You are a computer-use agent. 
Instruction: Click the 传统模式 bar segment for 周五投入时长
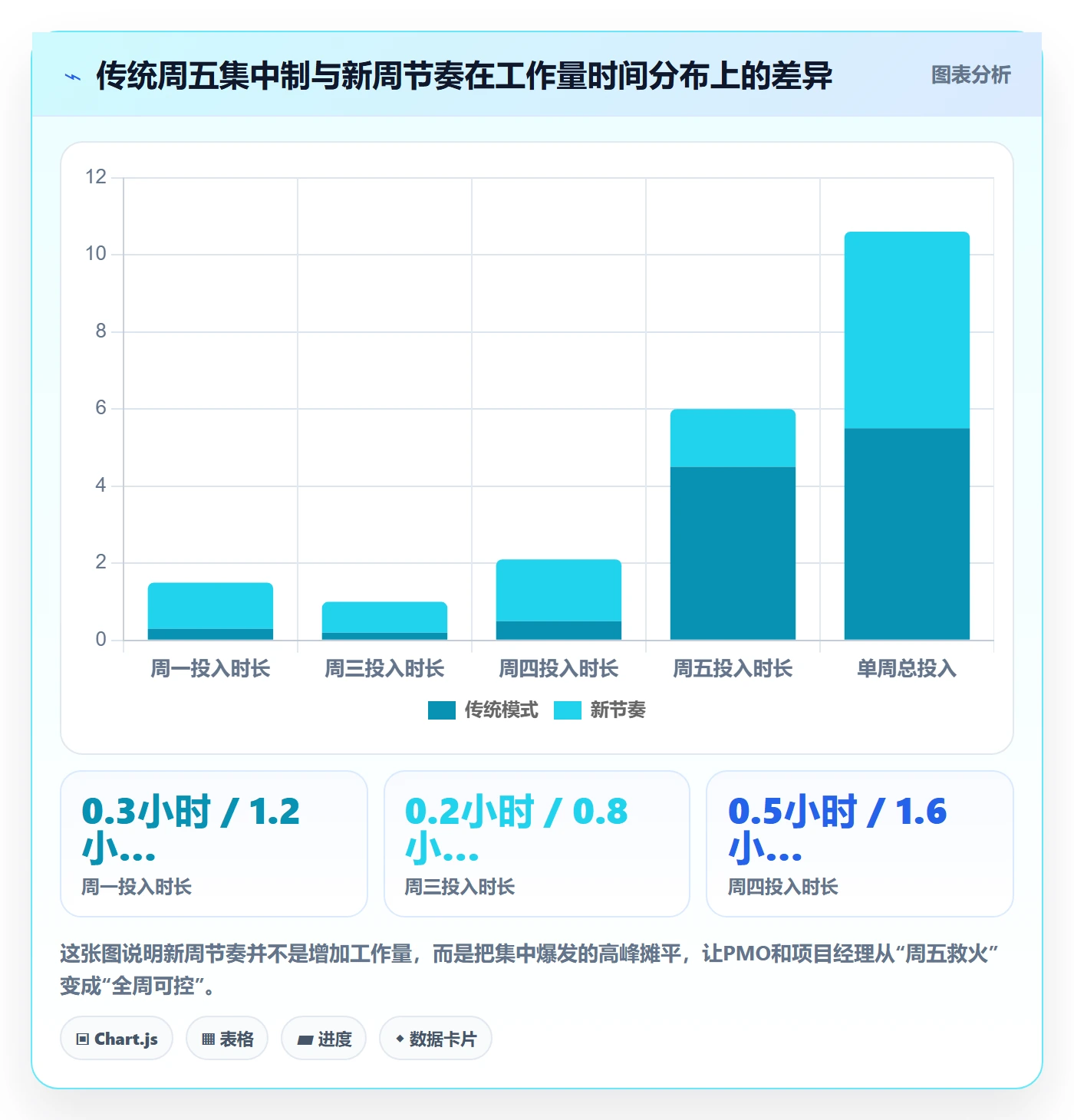pos(733,553)
